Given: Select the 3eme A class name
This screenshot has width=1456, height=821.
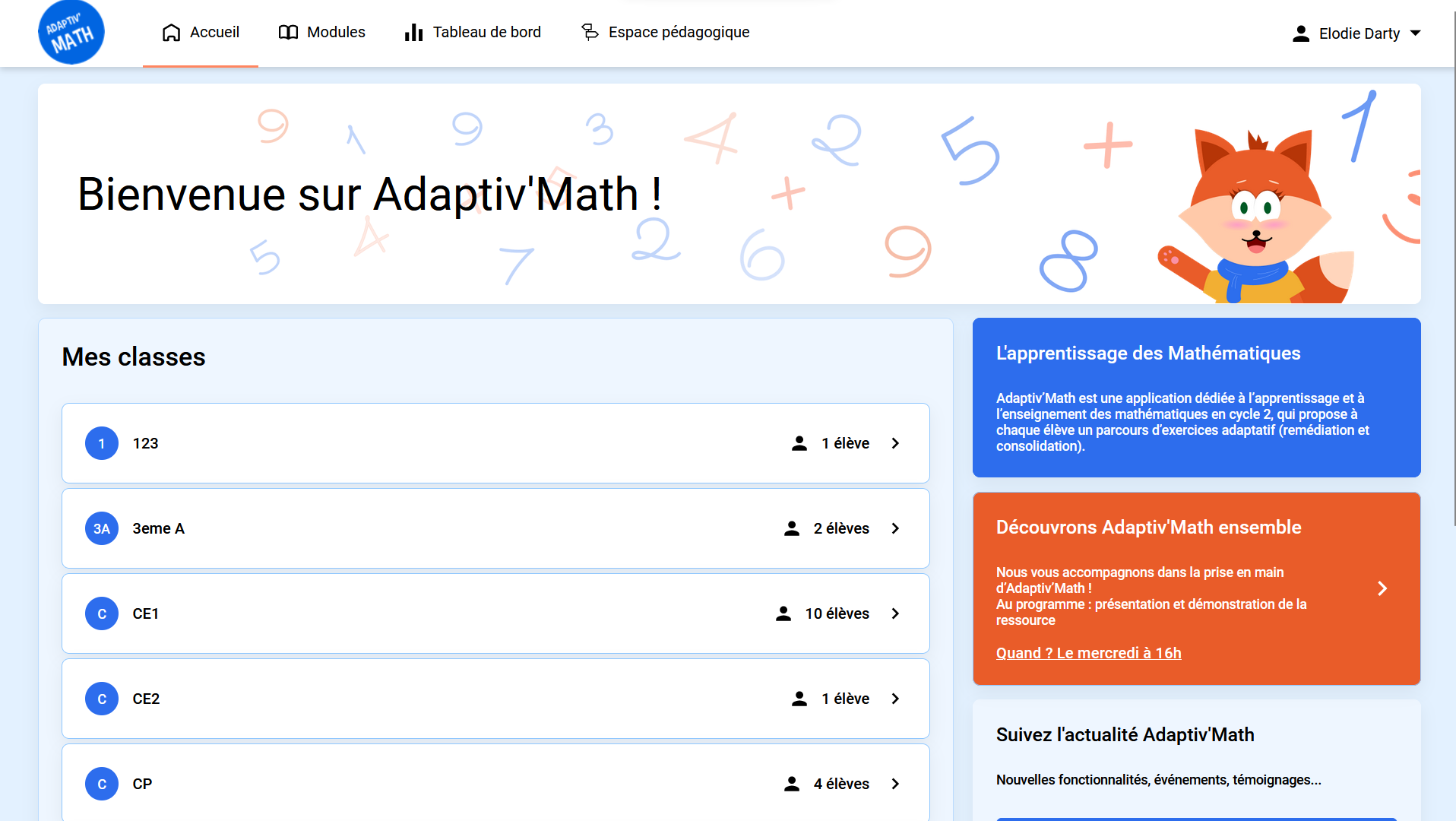Looking at the screenshot, I should tap(158, 528).
